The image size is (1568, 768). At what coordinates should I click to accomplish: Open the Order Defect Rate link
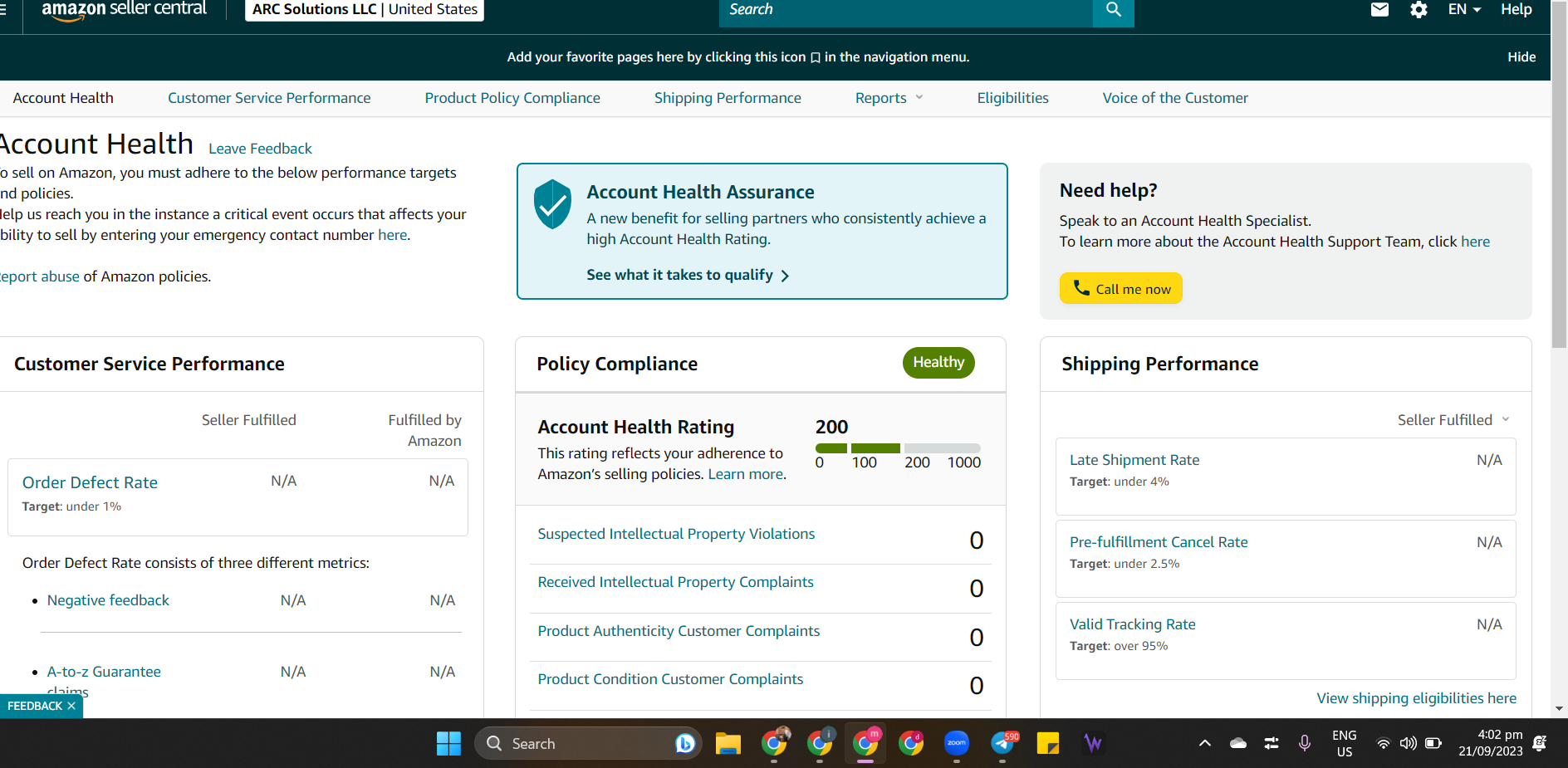click(x=90, y=482)
